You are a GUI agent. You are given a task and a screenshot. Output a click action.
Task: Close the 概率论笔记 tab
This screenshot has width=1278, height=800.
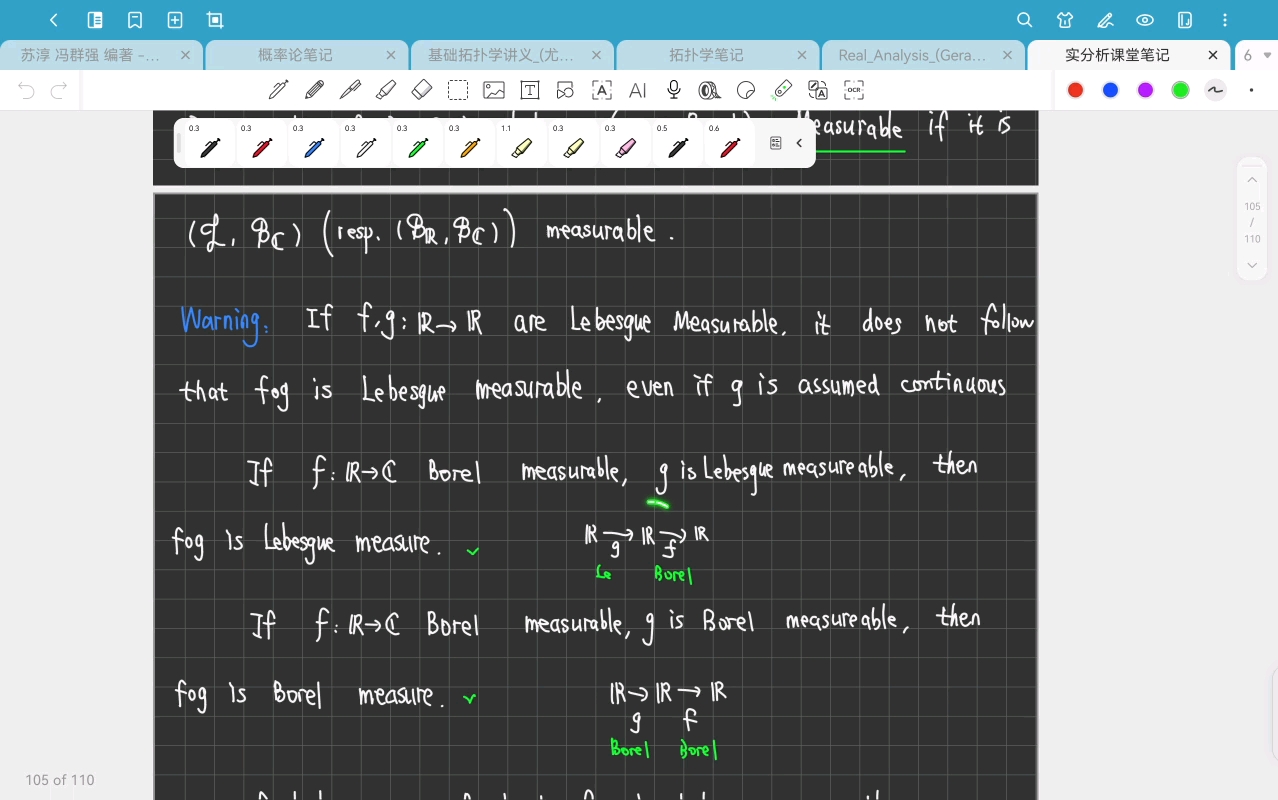point(391,55)
